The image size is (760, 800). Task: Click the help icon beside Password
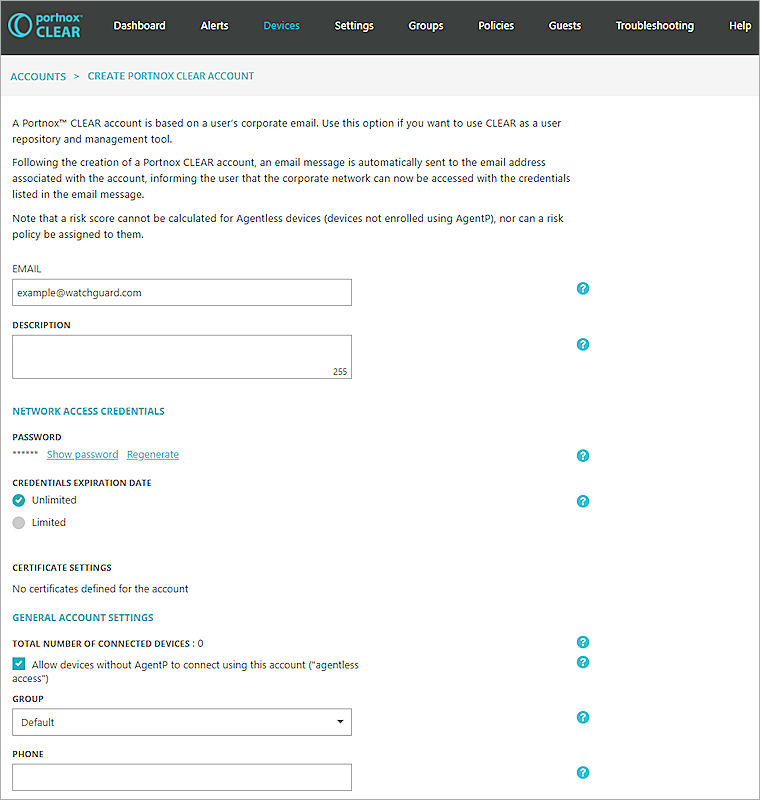[583, 455]
